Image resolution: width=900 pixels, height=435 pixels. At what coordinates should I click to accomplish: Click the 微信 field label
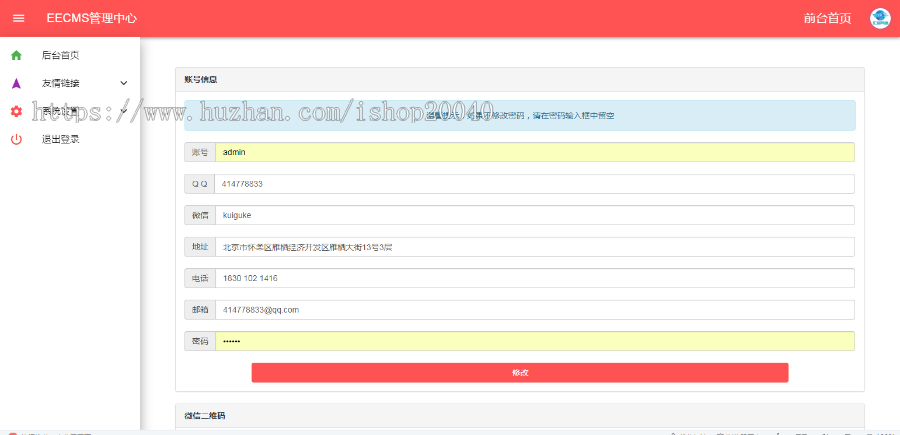[x=200, y=215]
